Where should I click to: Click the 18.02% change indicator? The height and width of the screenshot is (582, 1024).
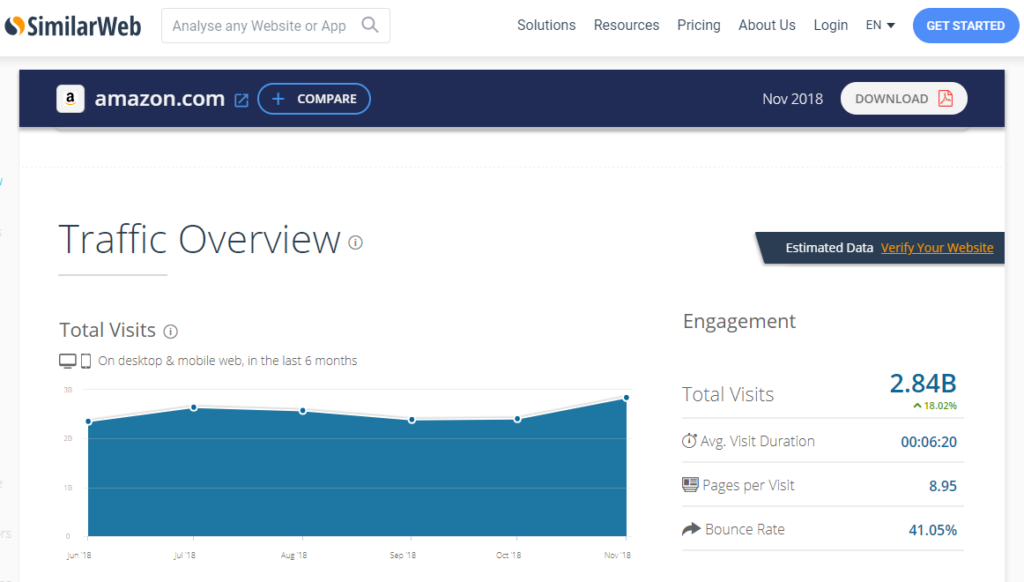[x=935, y=406]
